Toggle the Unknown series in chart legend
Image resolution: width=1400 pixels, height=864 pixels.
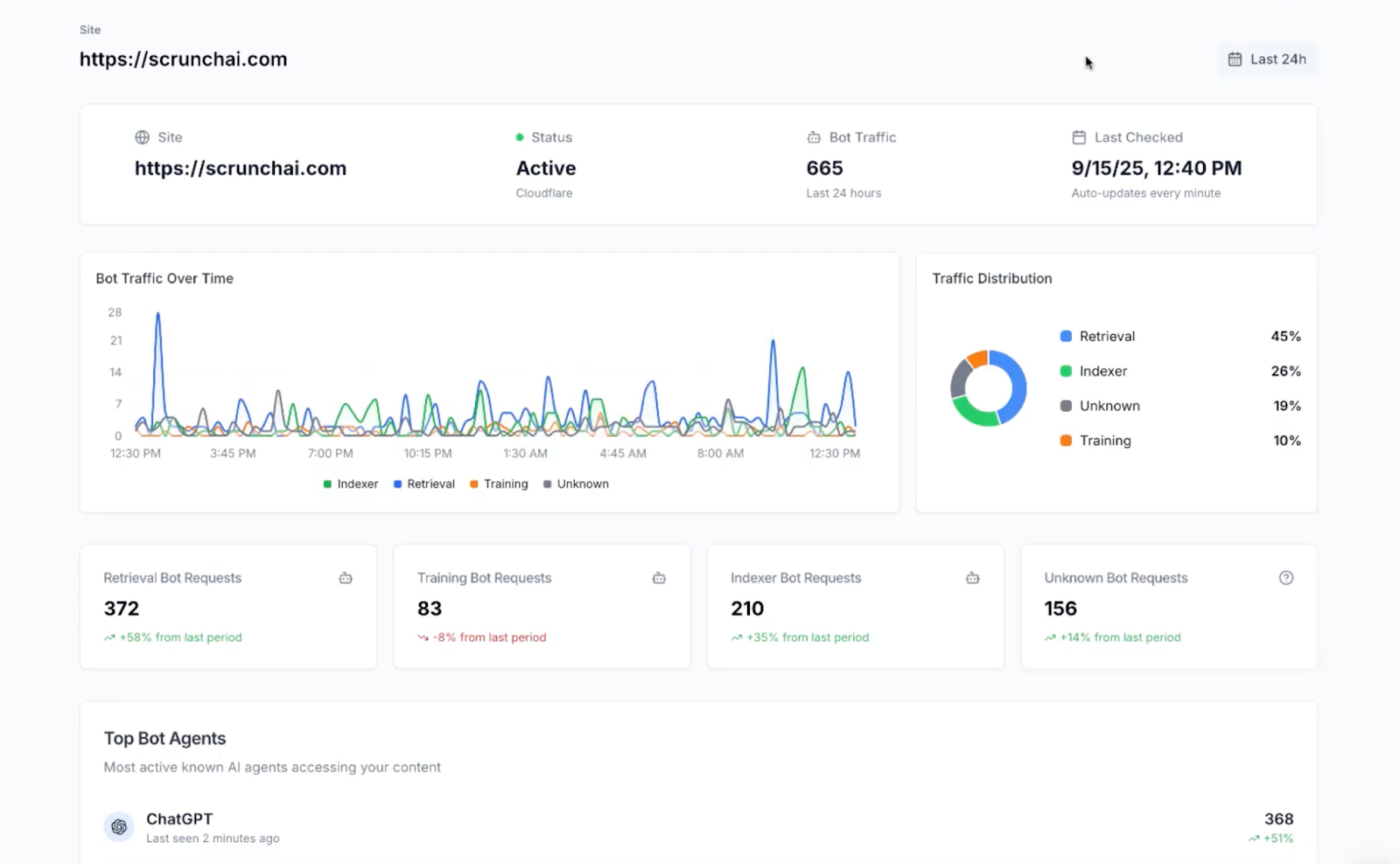click(576, 484)
